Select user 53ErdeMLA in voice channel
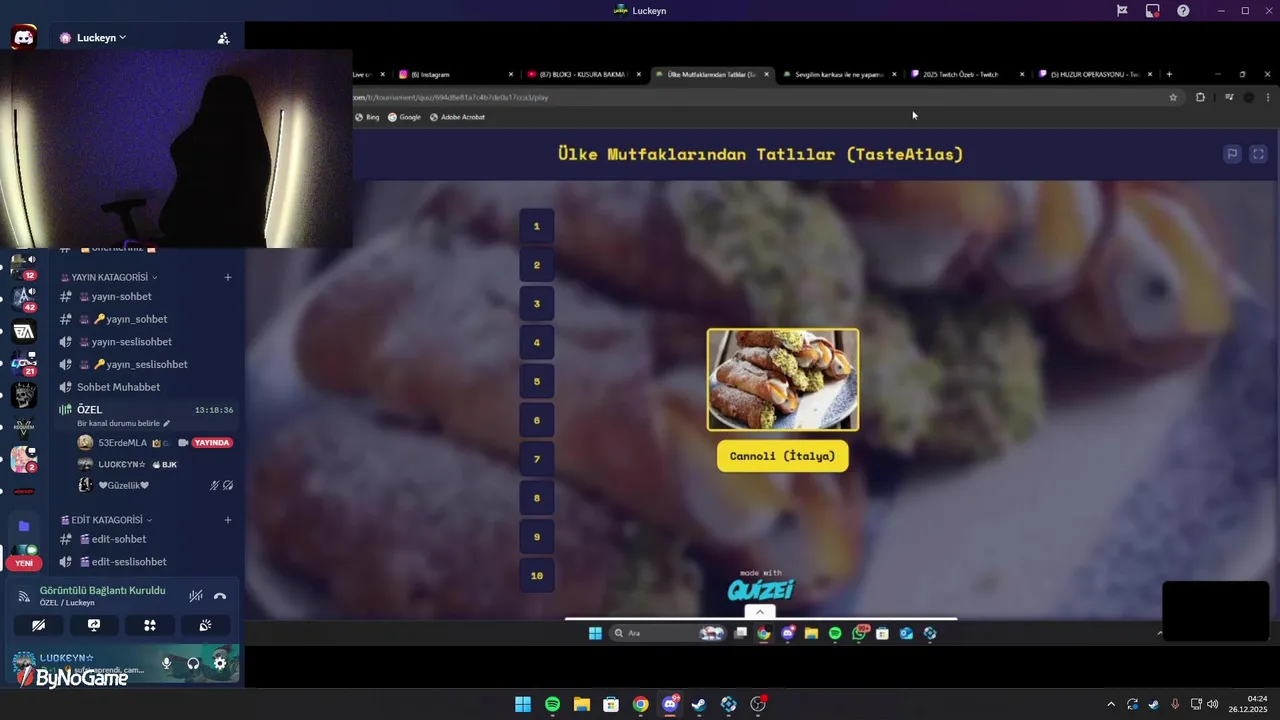The width and height of the screenshot is (1280, 720). click(x=122, y=442)
